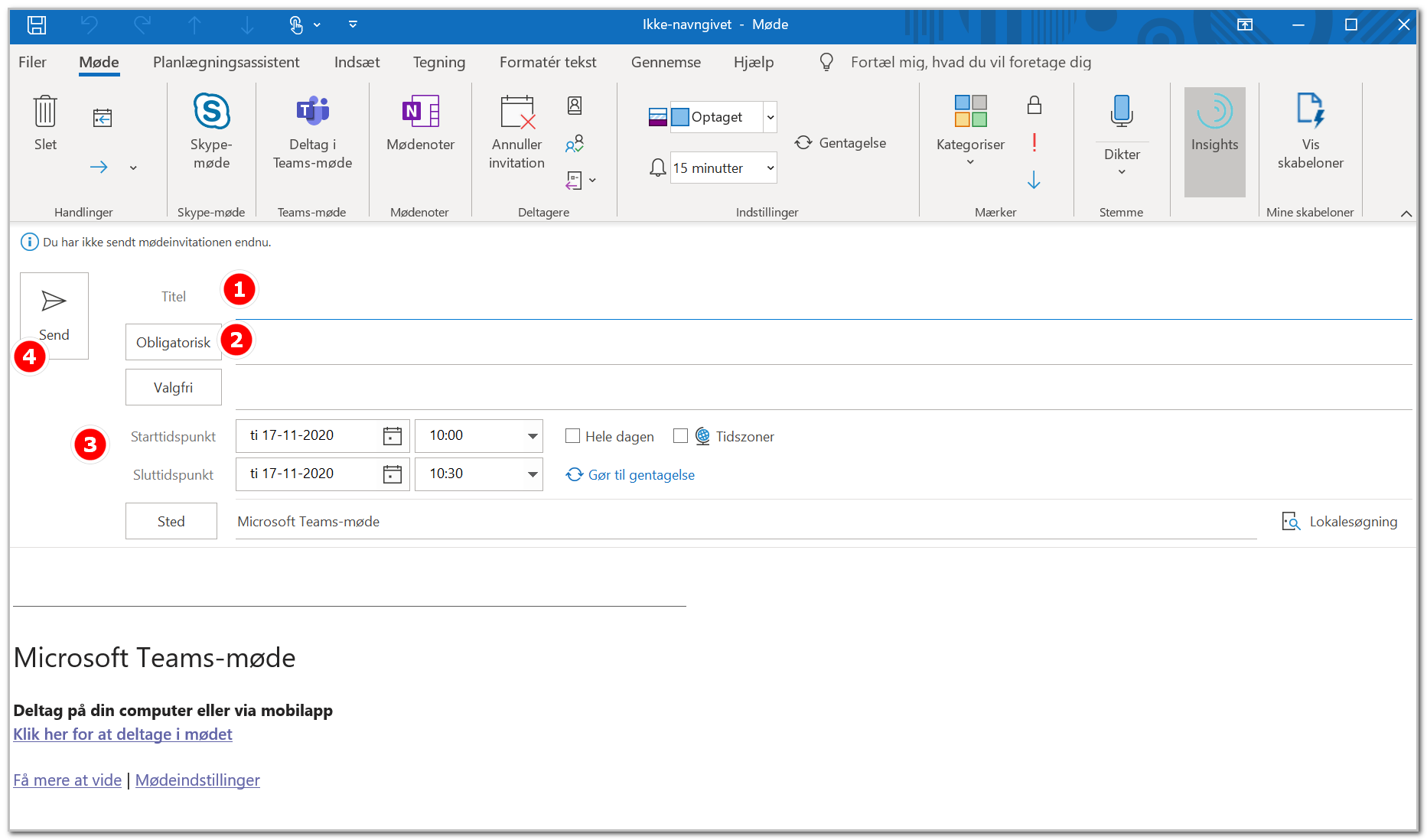Viewport: 1427px width, 840px height.
Task: Delete the meeting with the Slet trash icon
Action: point(45,112)
